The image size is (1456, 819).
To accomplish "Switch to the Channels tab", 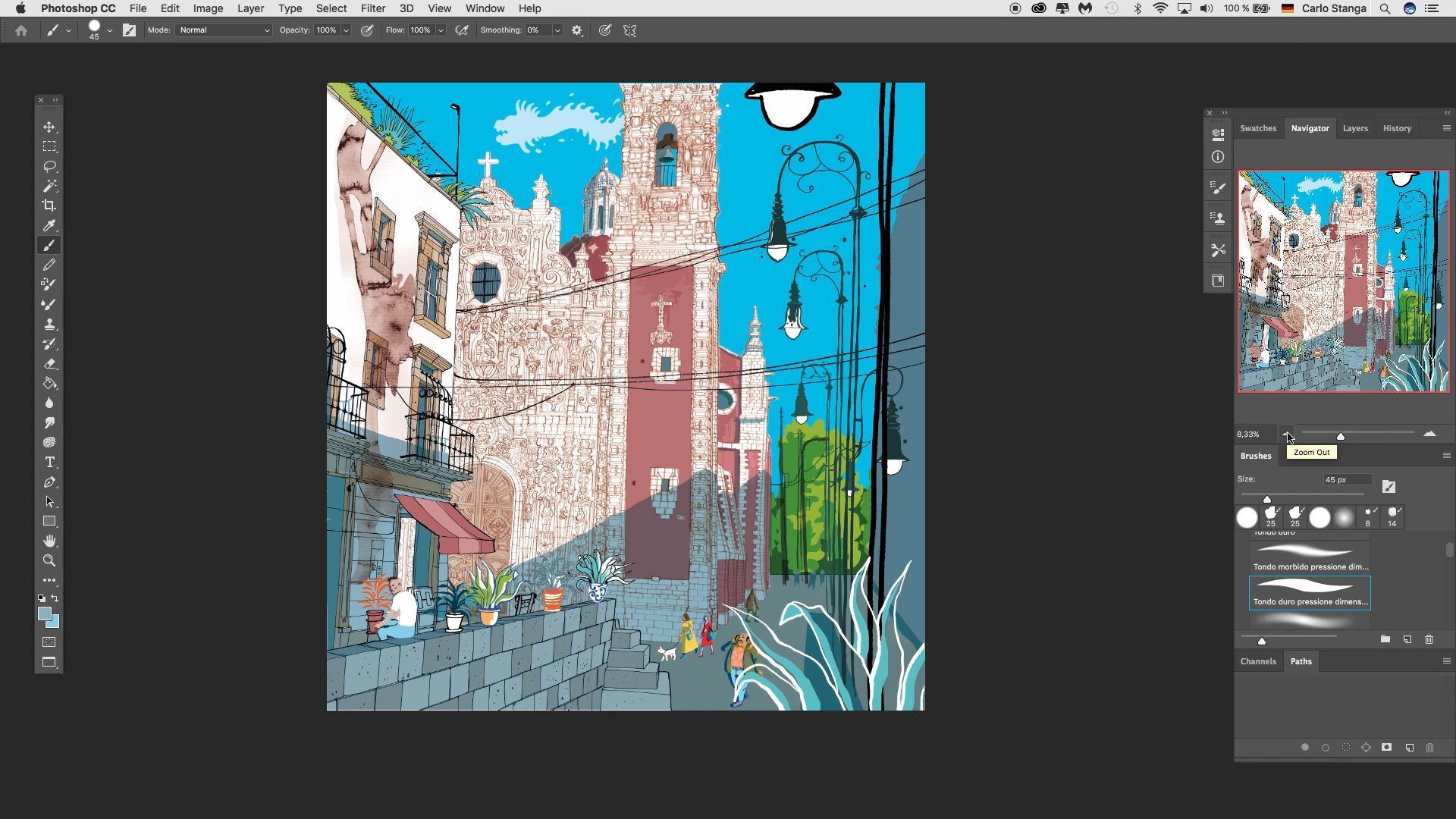I will point(1258,661).
